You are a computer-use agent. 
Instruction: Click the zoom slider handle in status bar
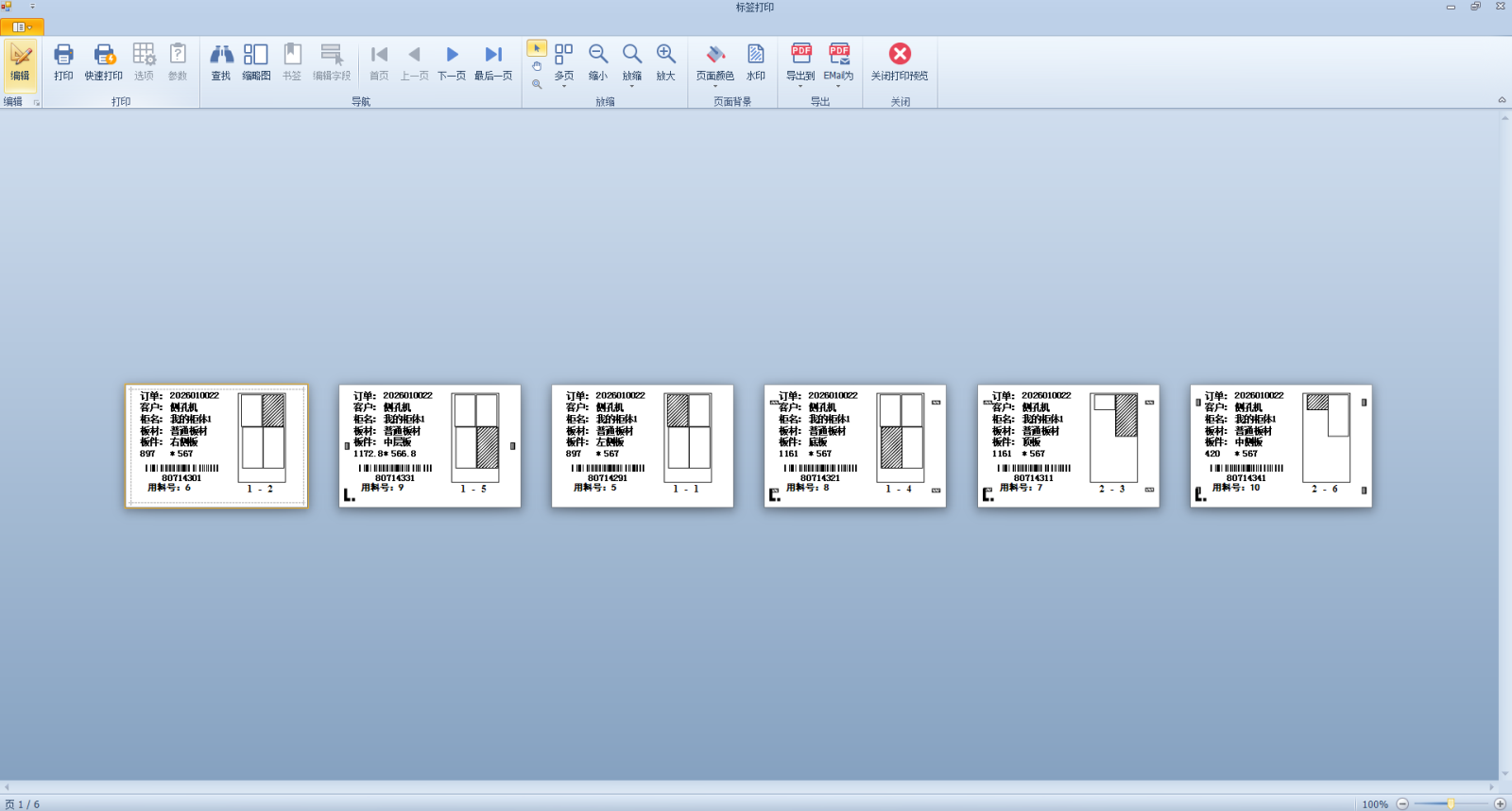1451,803
